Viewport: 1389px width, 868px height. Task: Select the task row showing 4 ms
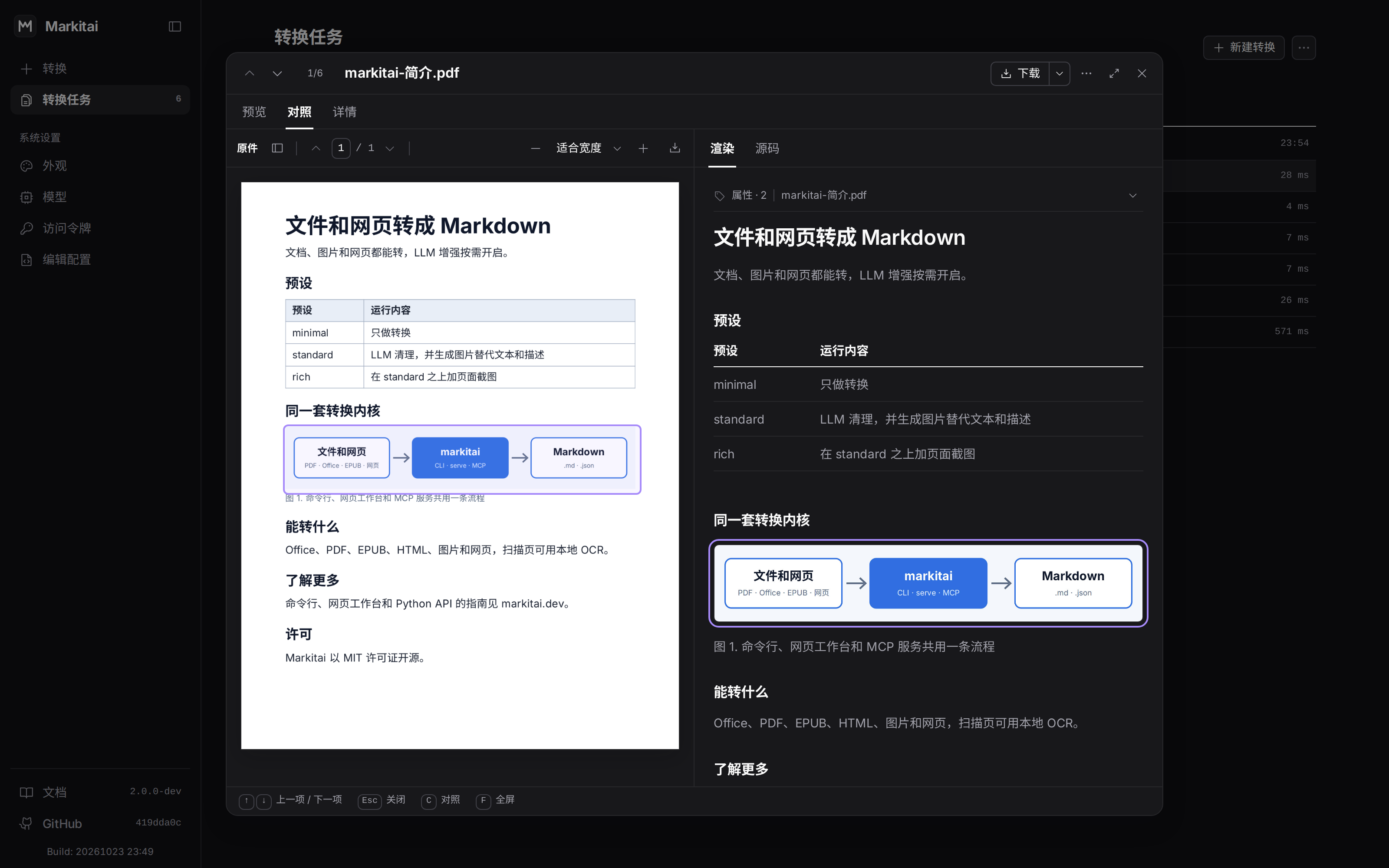1240,207
